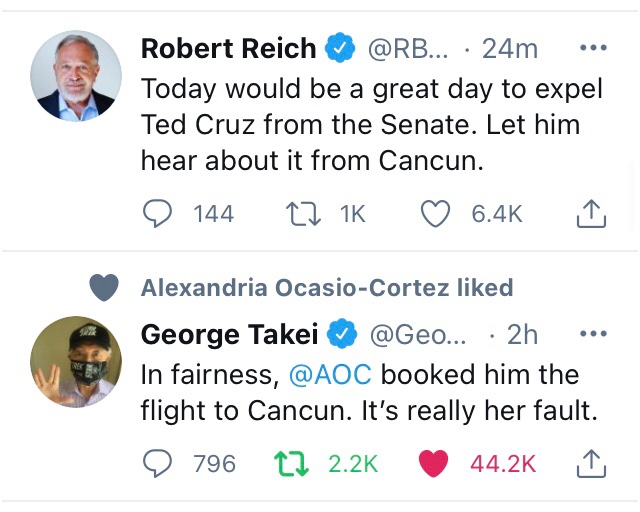Tap the @AOC mention link

point(331,375)
